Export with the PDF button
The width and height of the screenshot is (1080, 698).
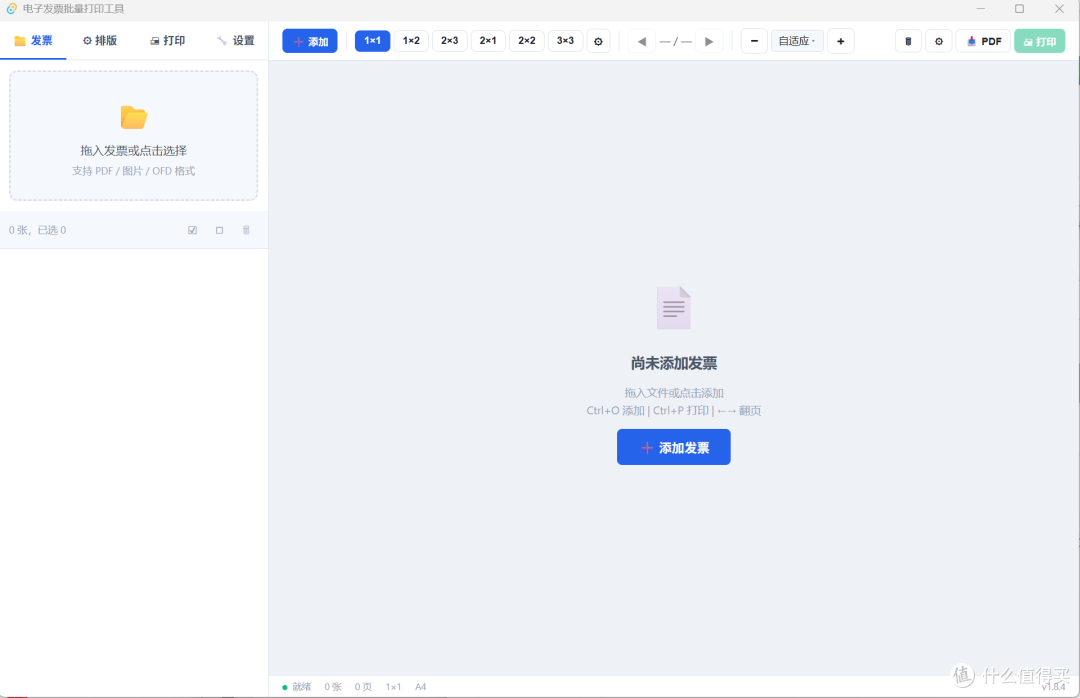(x=984, y=41)
